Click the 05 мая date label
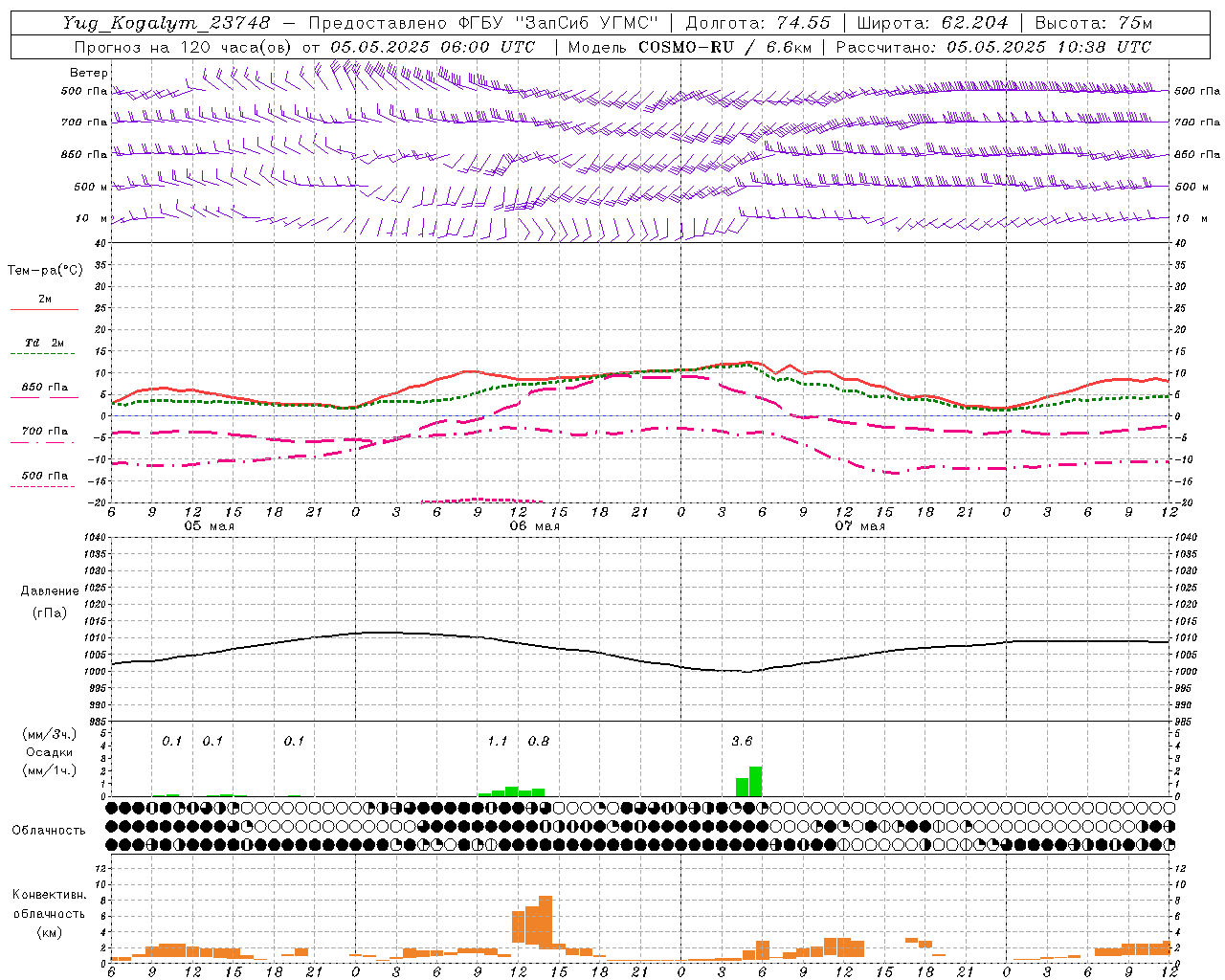The image size is (1225, 980). click(210, 526)
